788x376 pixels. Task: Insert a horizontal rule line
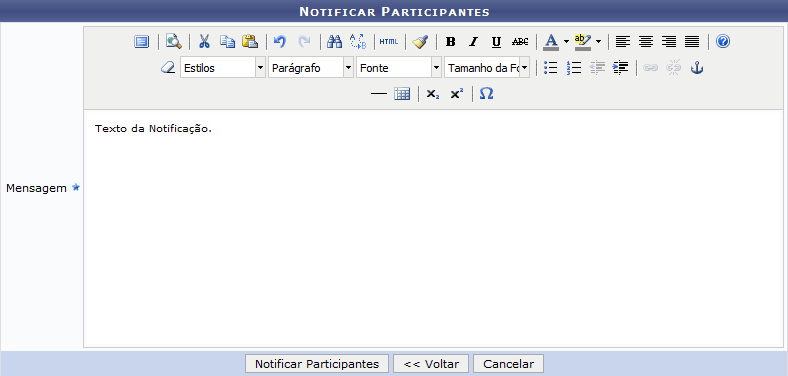click(x=378, y=94)
